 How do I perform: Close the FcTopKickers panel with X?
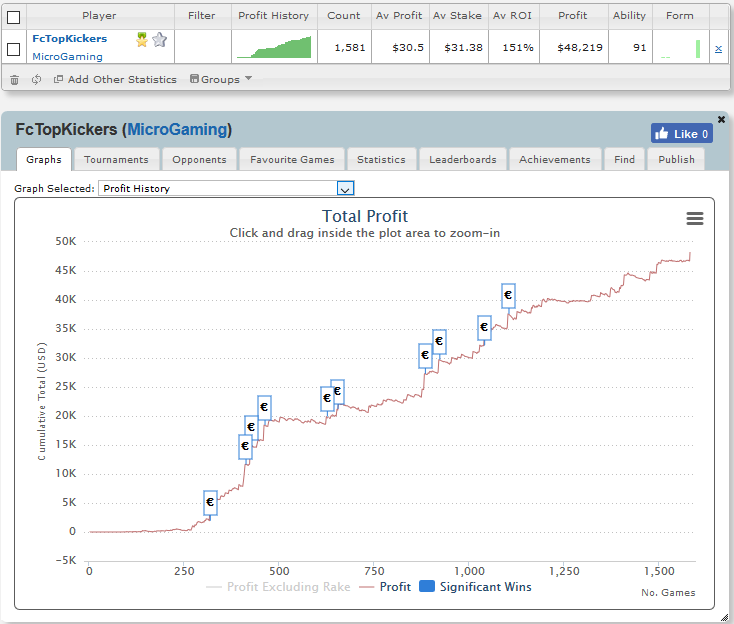click(721, 119)
